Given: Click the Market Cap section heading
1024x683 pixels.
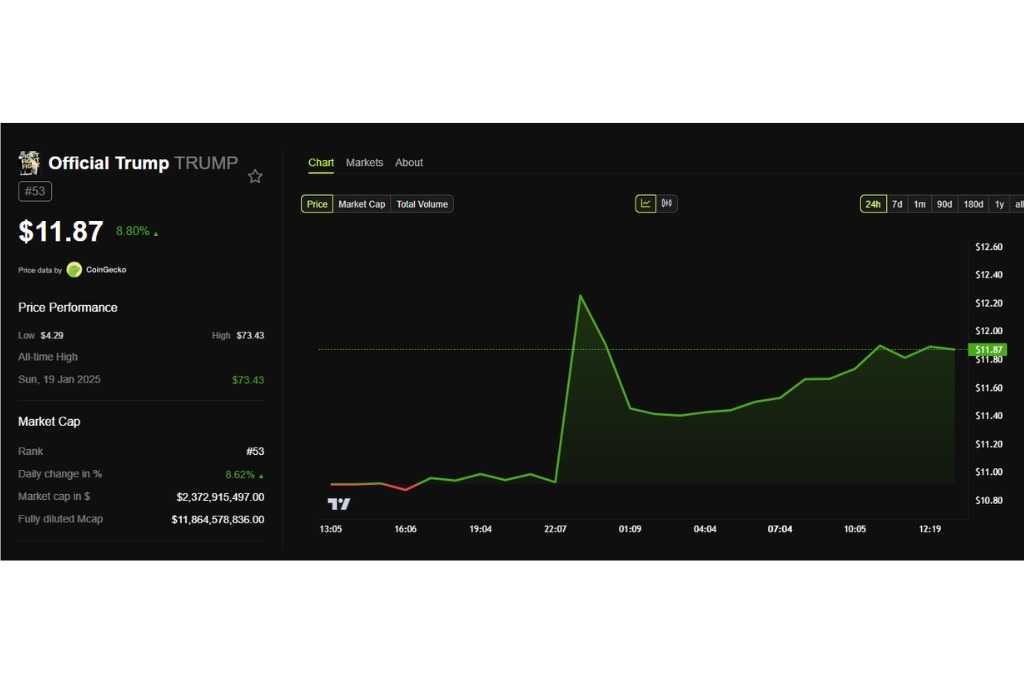Looking at the screenshot, I should (x=49, y=422).
